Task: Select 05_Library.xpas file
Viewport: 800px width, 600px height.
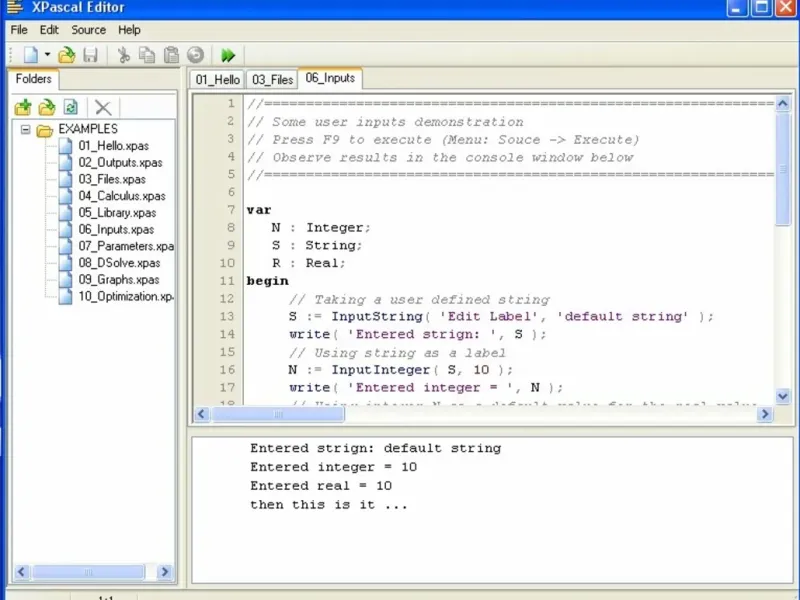Action: [x=117, y=213]
